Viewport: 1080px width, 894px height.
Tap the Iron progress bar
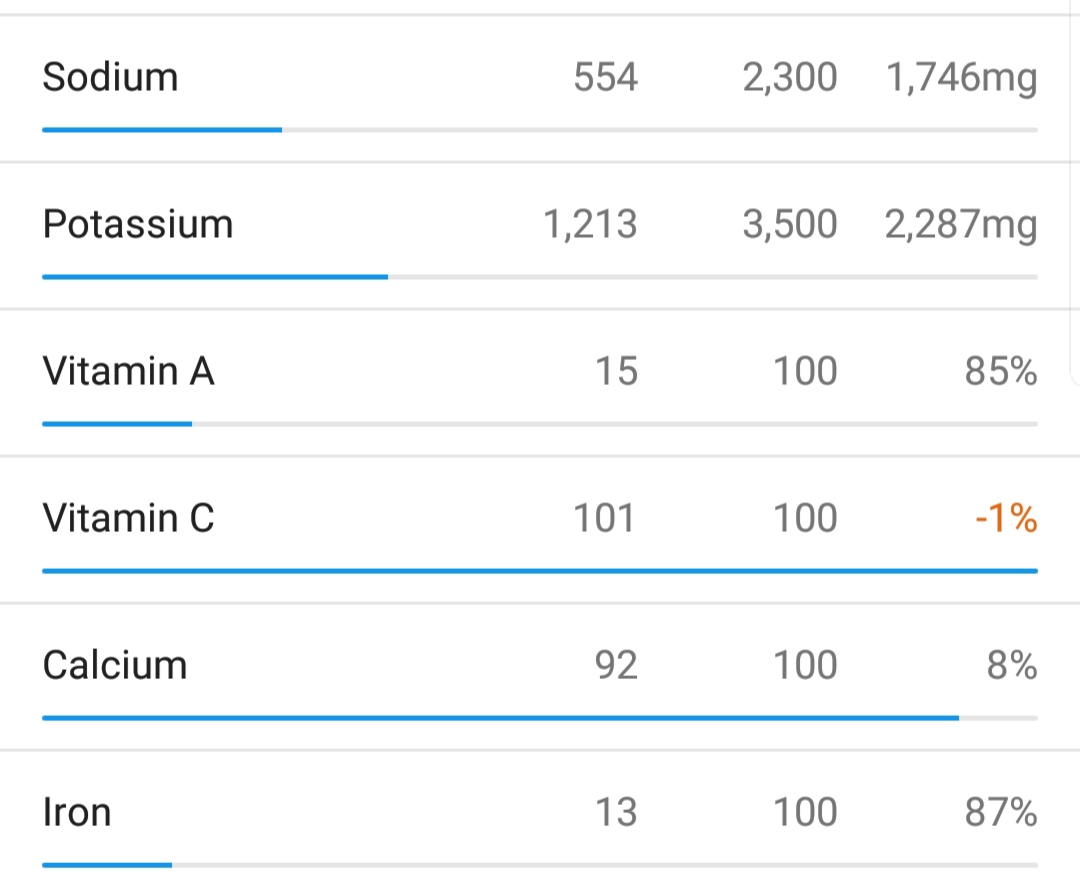click(539, 865)
